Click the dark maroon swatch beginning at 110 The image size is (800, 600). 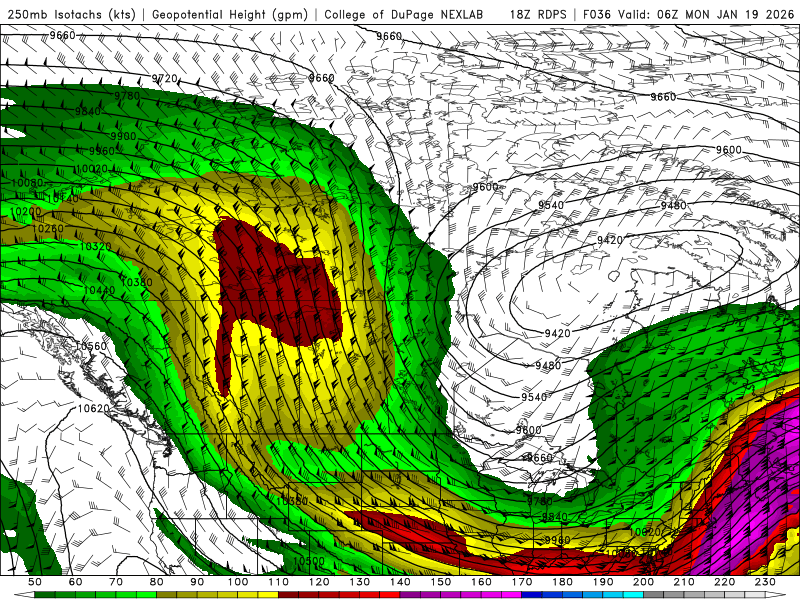(289, 595)
